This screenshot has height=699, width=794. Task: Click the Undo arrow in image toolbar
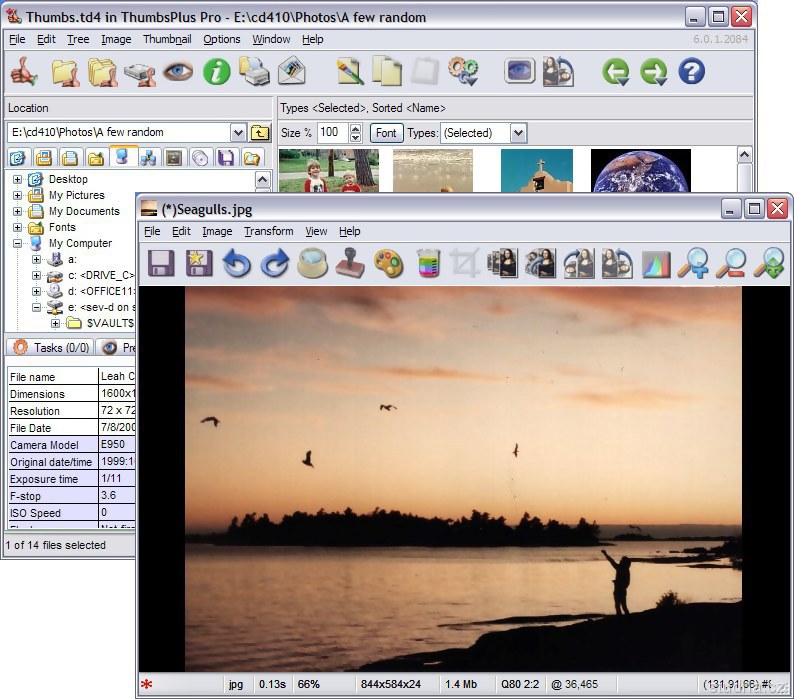pos(237,263)
